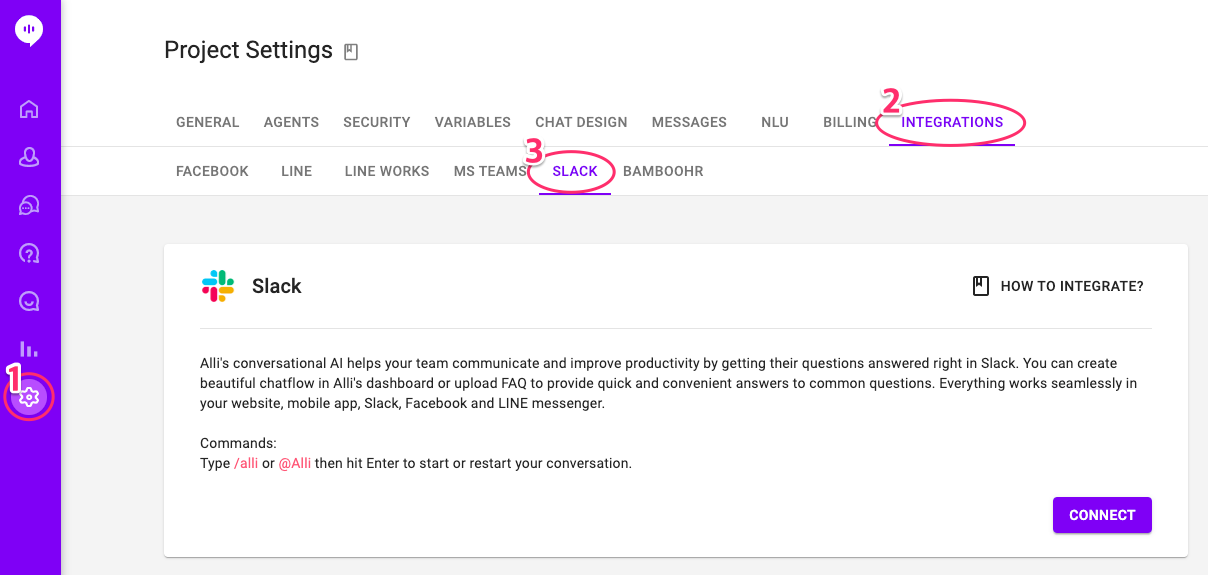Open the How to Integrate link
This screenshot has width=1208, height=575.
pos(1072,286)
